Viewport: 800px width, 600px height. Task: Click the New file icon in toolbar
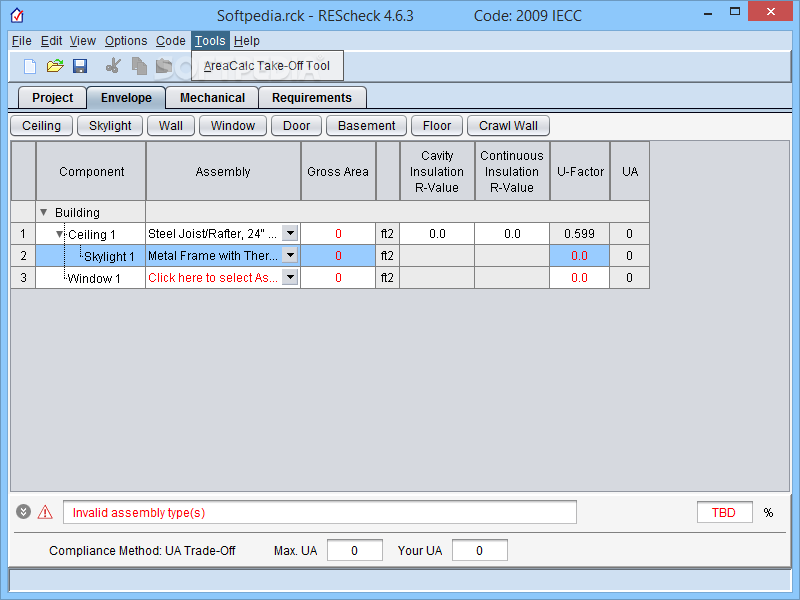coord(30,66)
